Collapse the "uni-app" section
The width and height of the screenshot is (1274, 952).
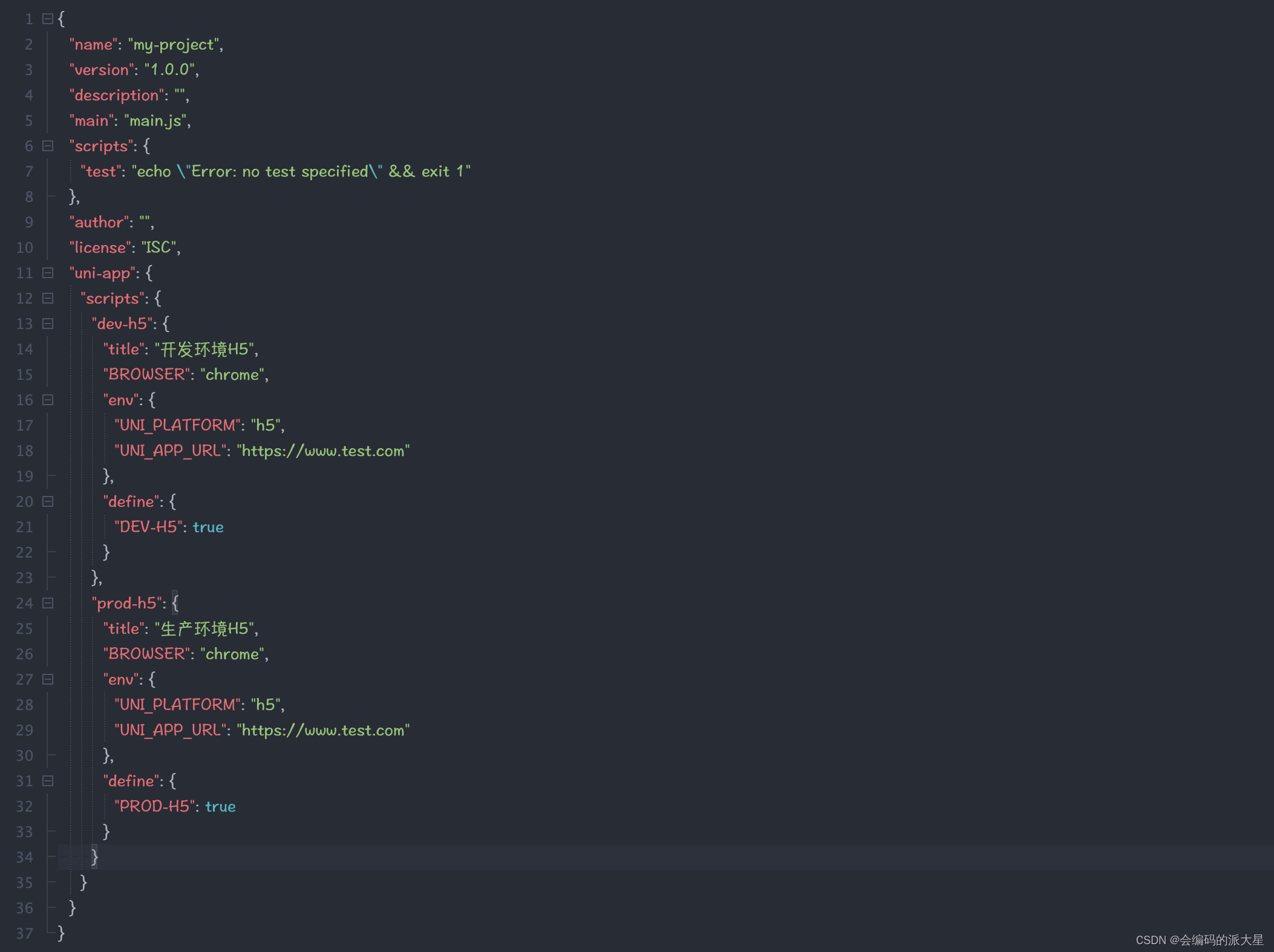tap(47, 273)
